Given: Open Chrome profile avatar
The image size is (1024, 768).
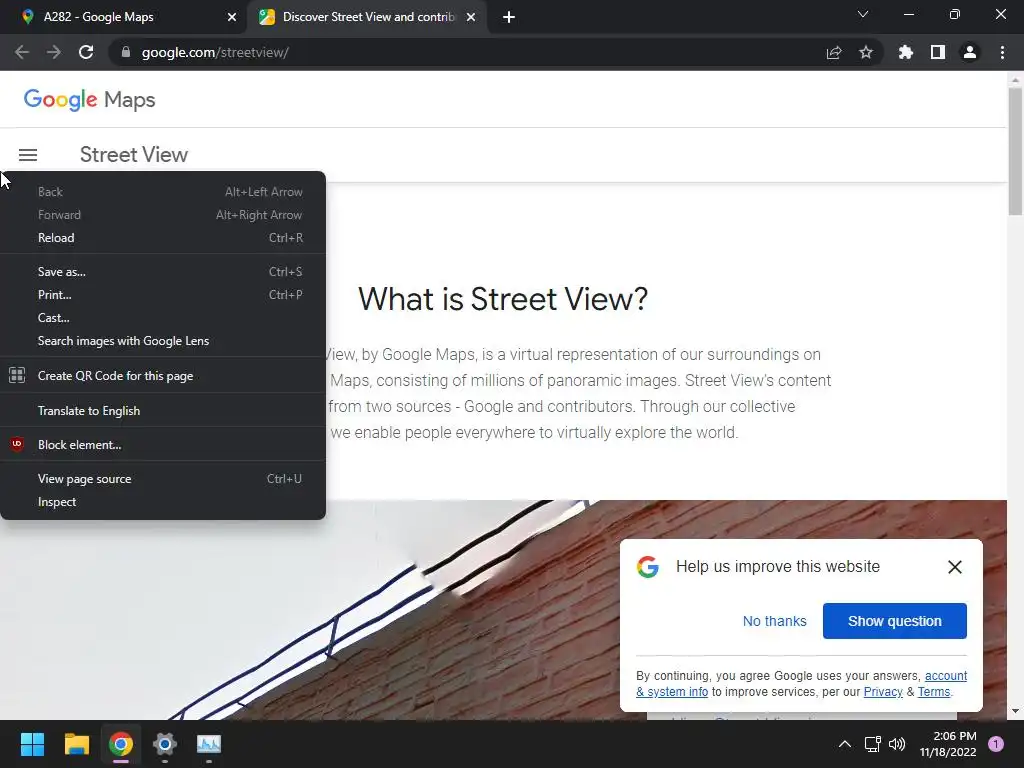Looking at the screenshot, I should [970, 52].
